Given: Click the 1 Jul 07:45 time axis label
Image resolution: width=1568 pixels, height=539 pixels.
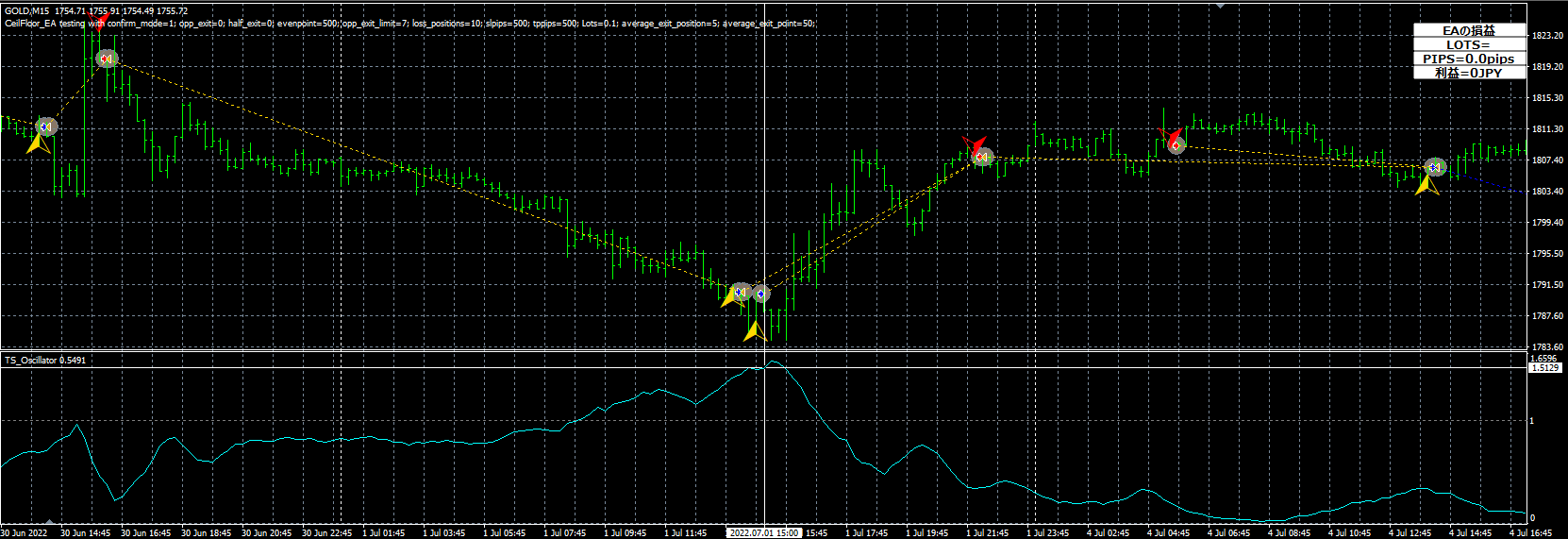Looking at the screenshot, I should point(564,532).
